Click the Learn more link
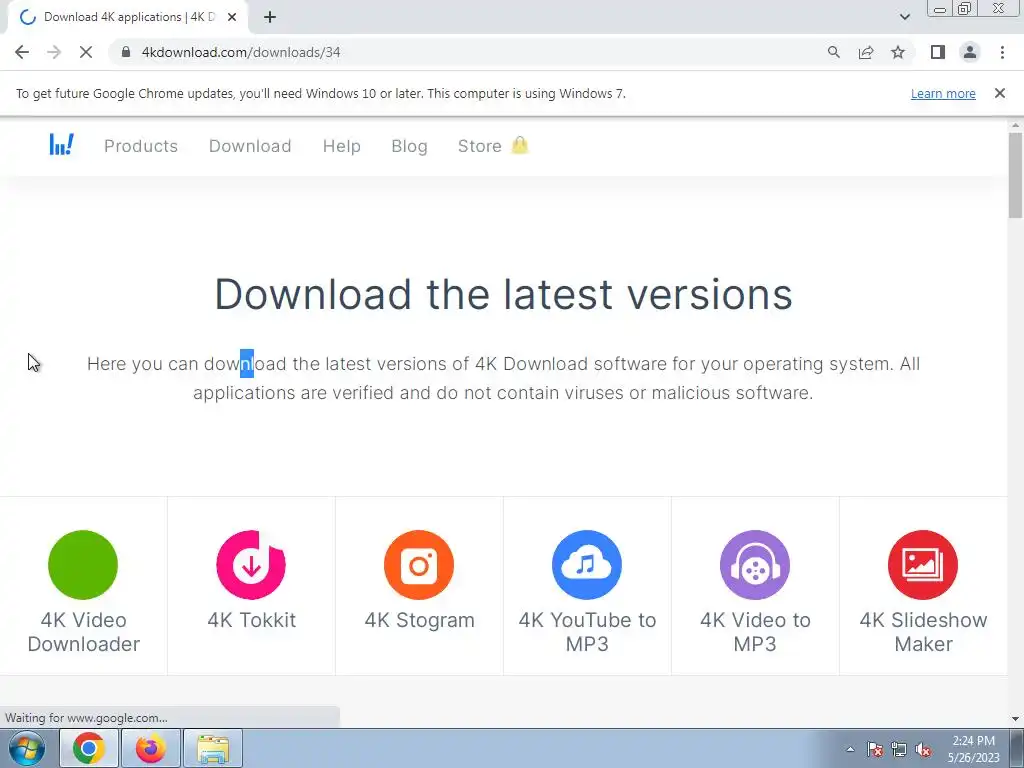 [943, 93]
